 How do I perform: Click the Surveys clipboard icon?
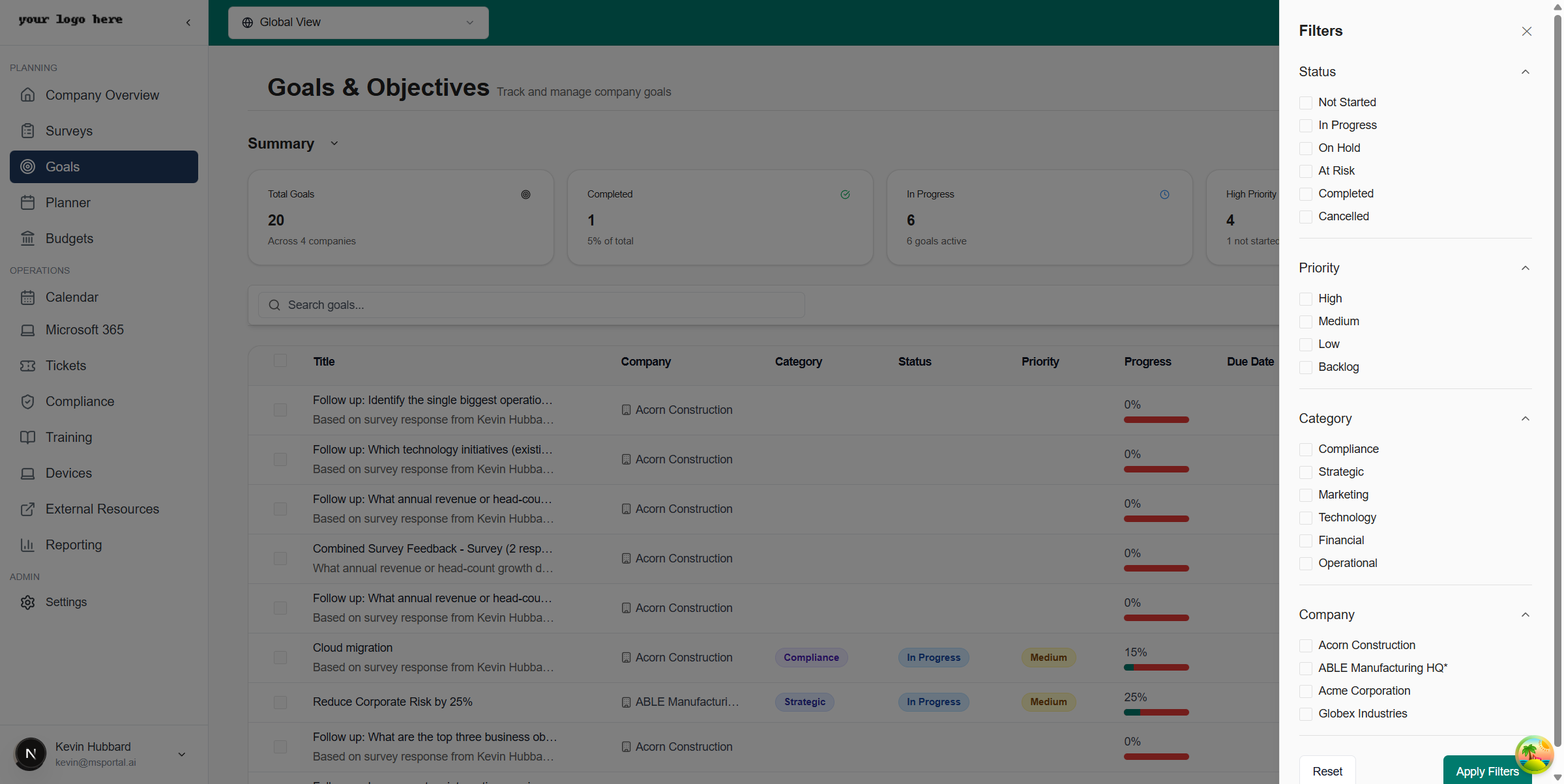point(27,131)
